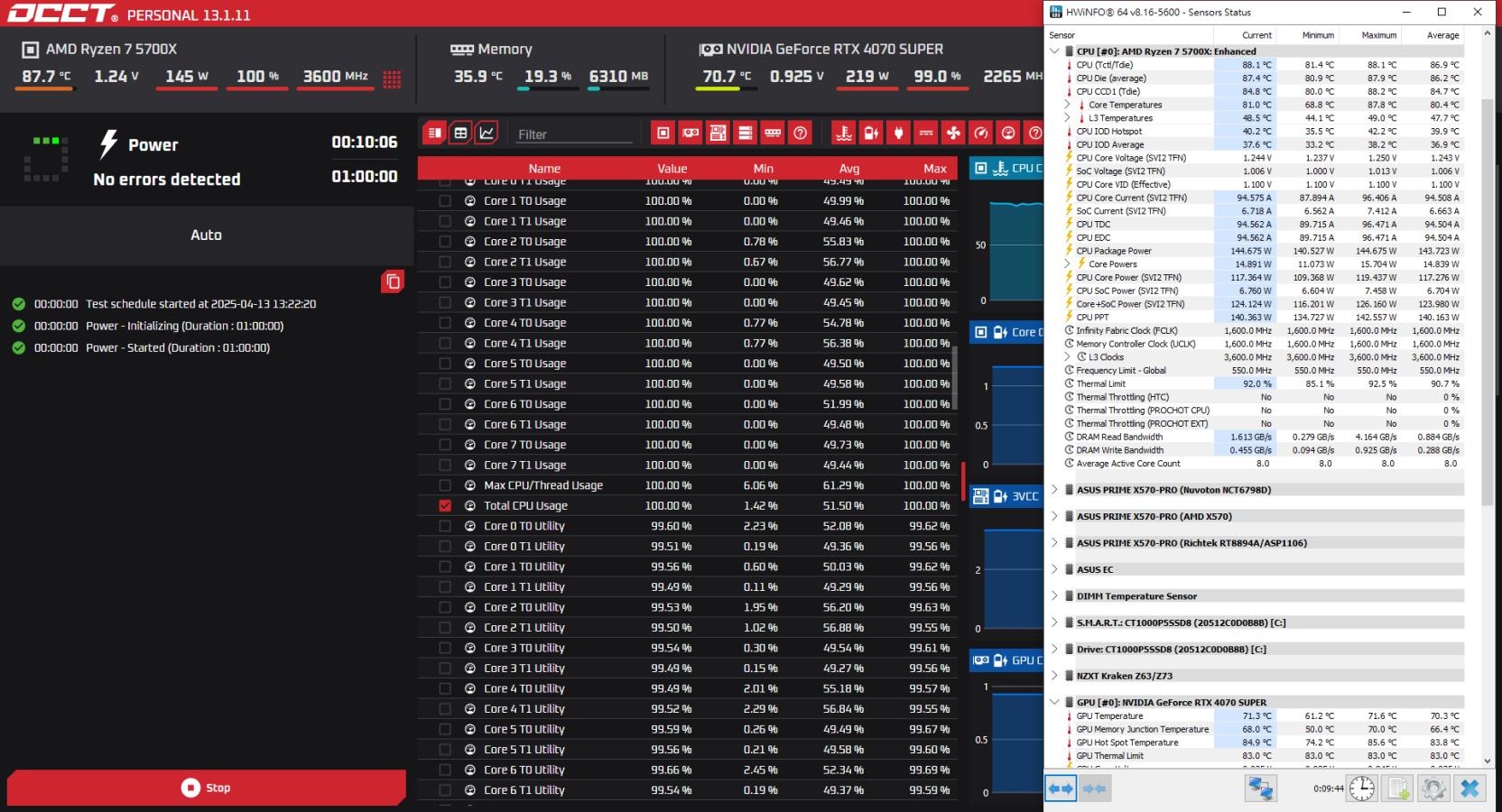
Task: Switch OCCT monitoring to list layout view
Action: (435, 134)
